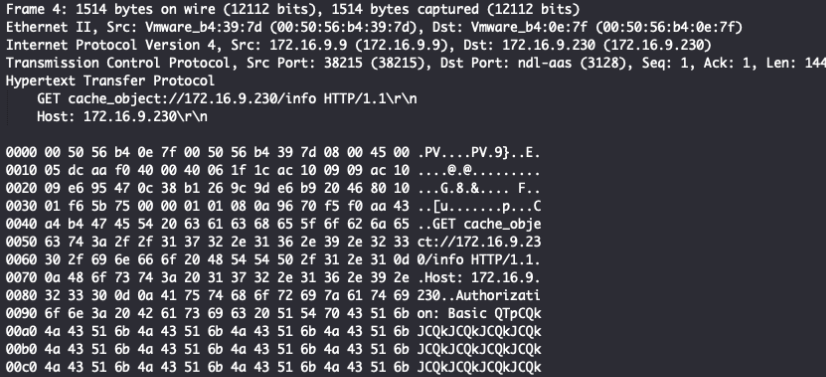Select the Ethernet II header line

click(x=374, y=27)
